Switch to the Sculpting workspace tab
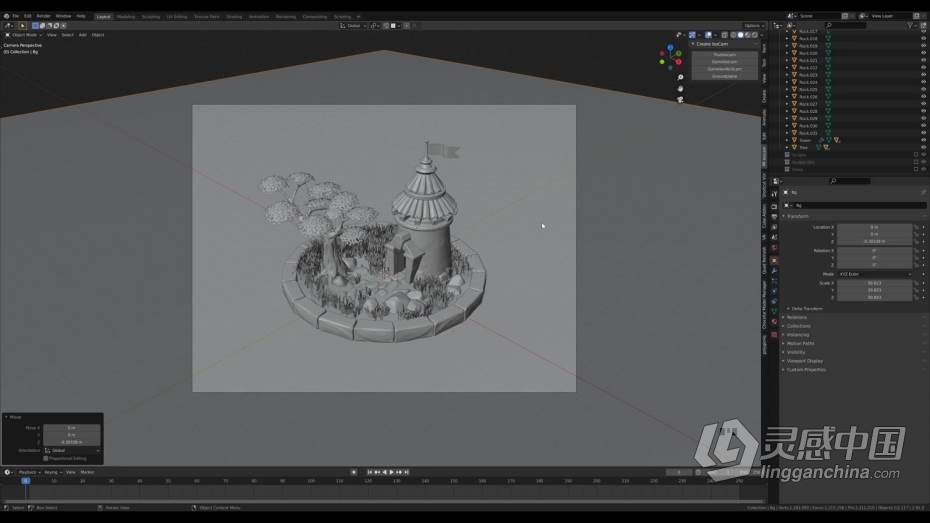The width and height of the screenshot is (930, 523). (x=151, y=17)
